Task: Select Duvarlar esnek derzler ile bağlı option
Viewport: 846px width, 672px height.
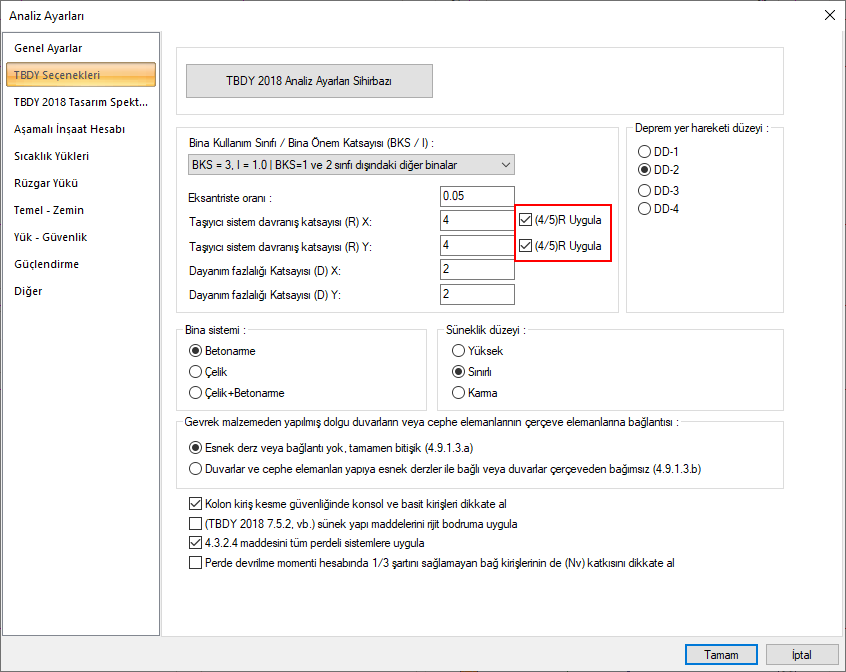Action: 195,467
